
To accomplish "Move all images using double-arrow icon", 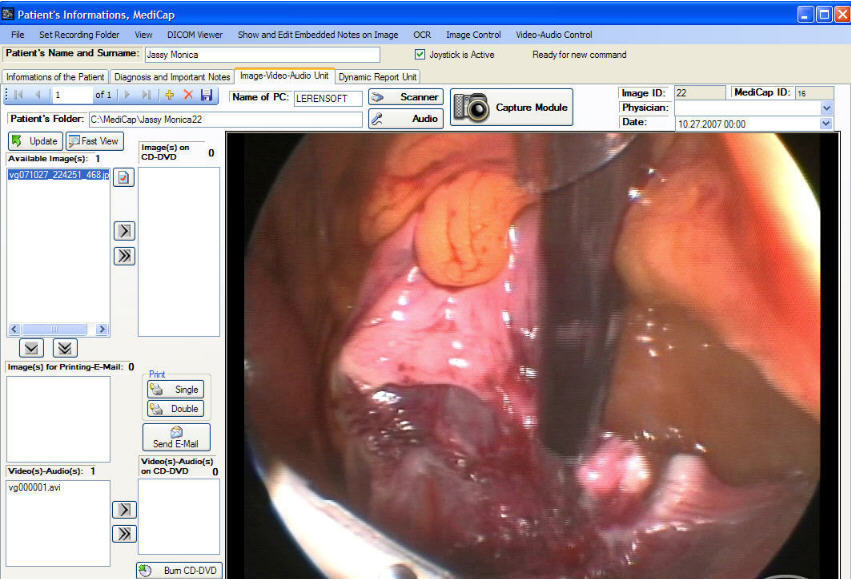I will (x=124, y=255).
